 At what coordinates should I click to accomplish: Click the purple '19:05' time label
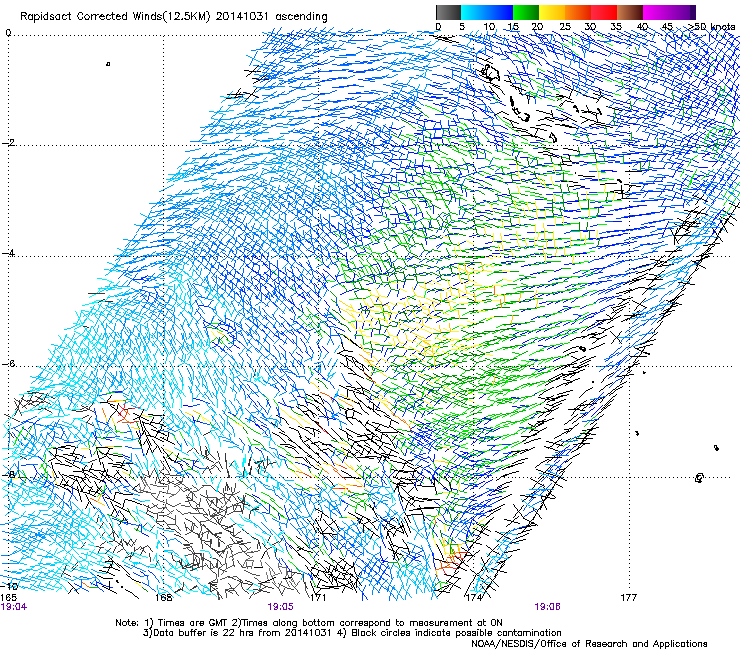coord(280,607)
